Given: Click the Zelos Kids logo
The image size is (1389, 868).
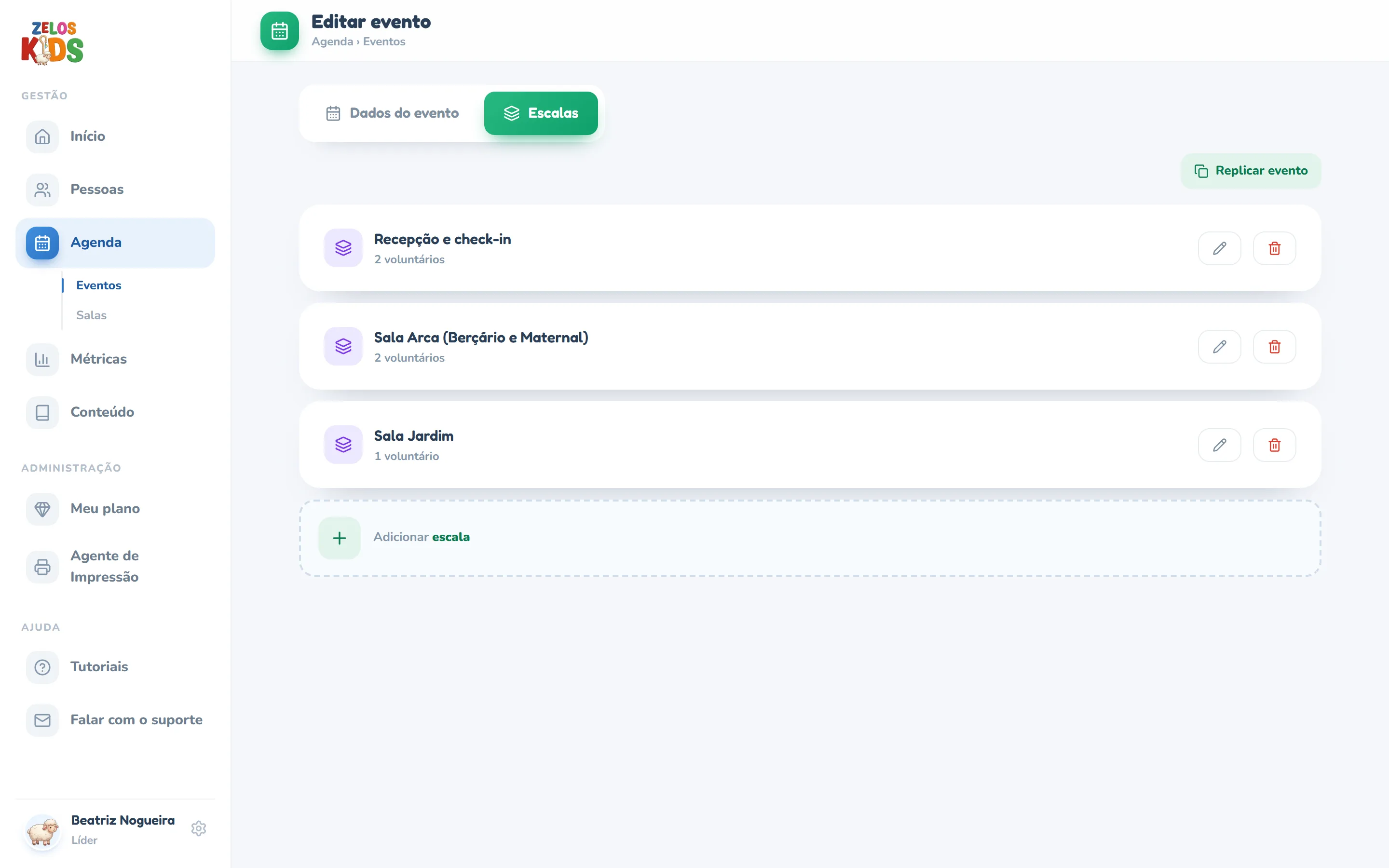Looking at the screenshot, I should click(52, 43).
